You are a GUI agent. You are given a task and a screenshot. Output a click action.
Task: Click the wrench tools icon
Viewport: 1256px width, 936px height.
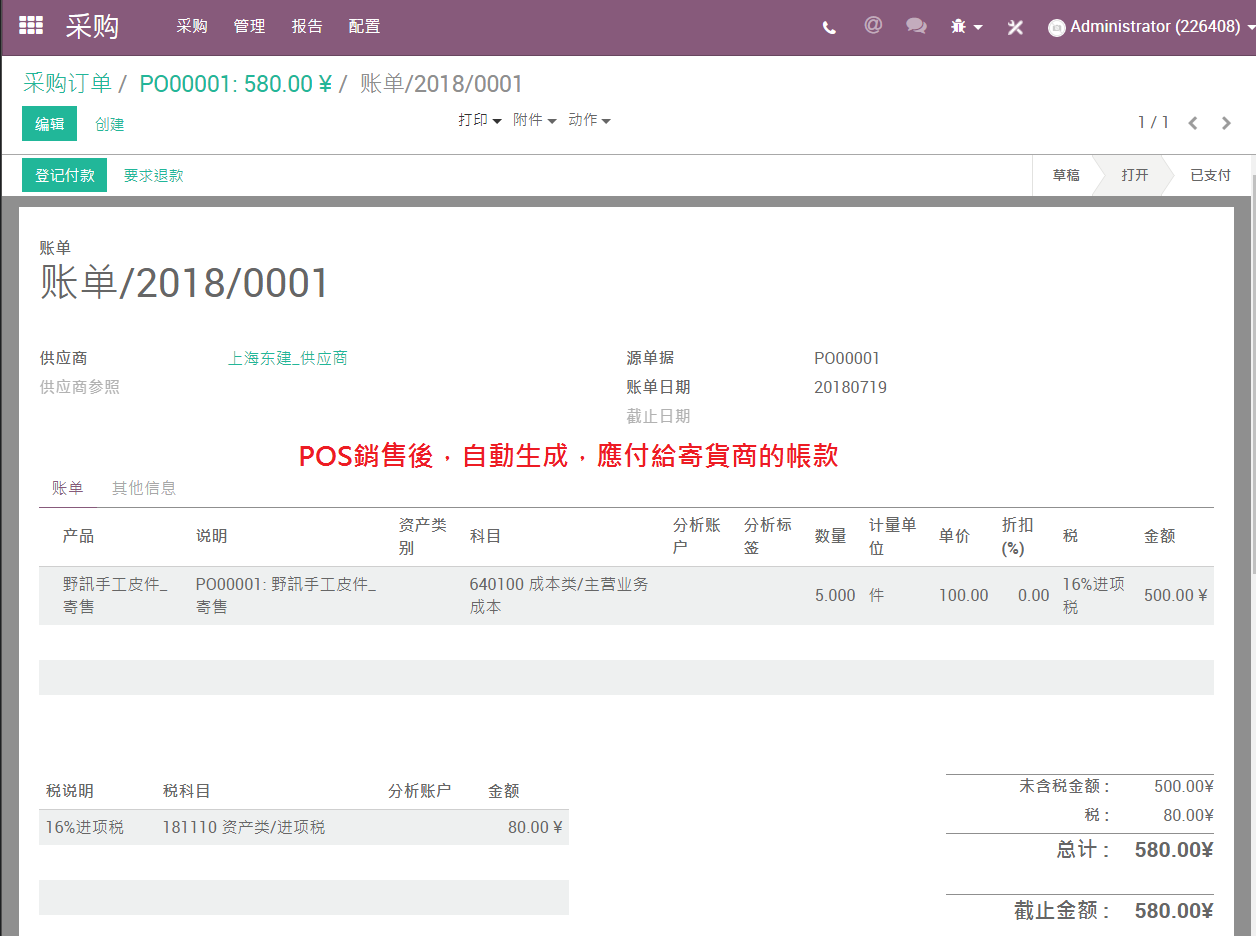(1015, 27)
